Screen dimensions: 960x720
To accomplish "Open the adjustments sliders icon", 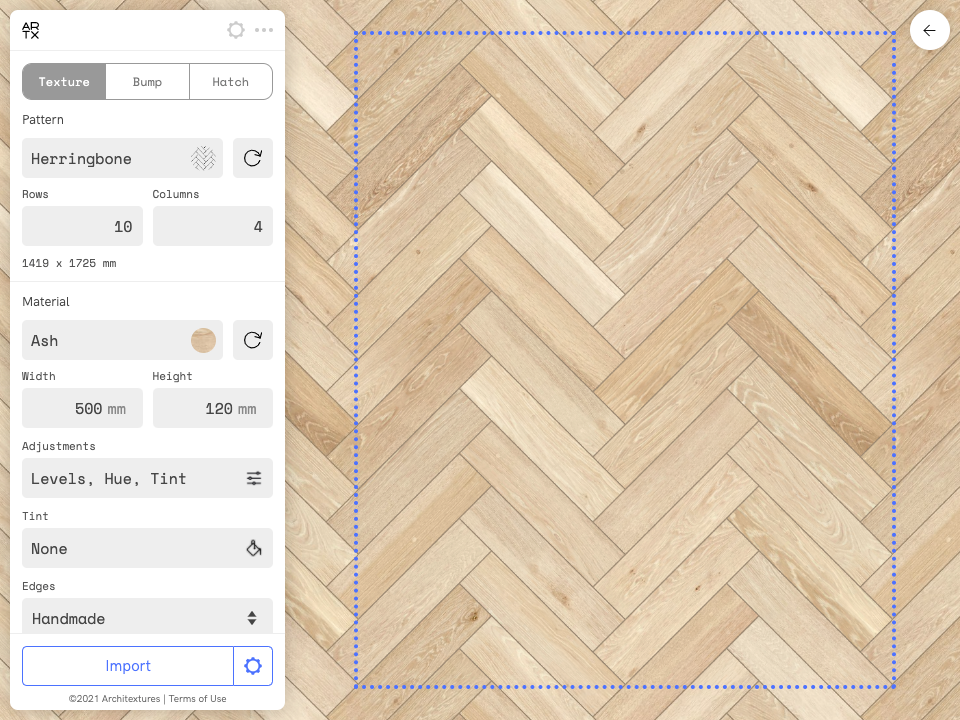I will click(254, 478).
